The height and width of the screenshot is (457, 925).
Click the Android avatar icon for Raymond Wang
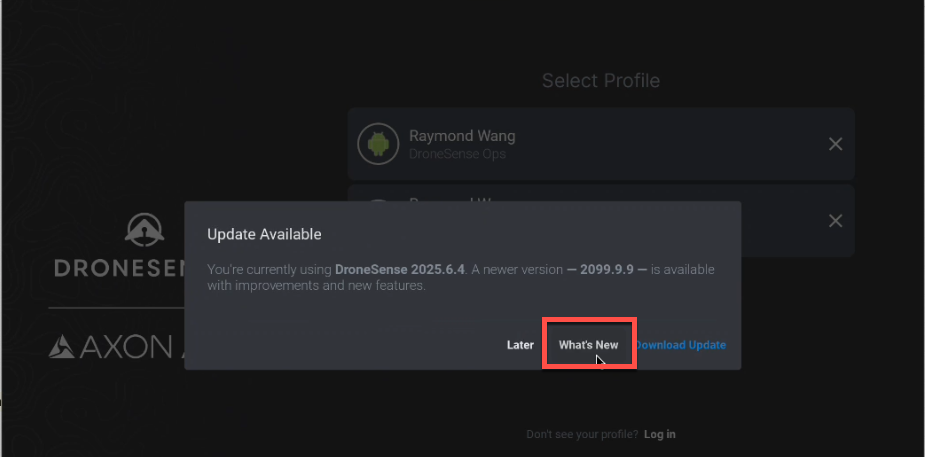pos(378,144)
